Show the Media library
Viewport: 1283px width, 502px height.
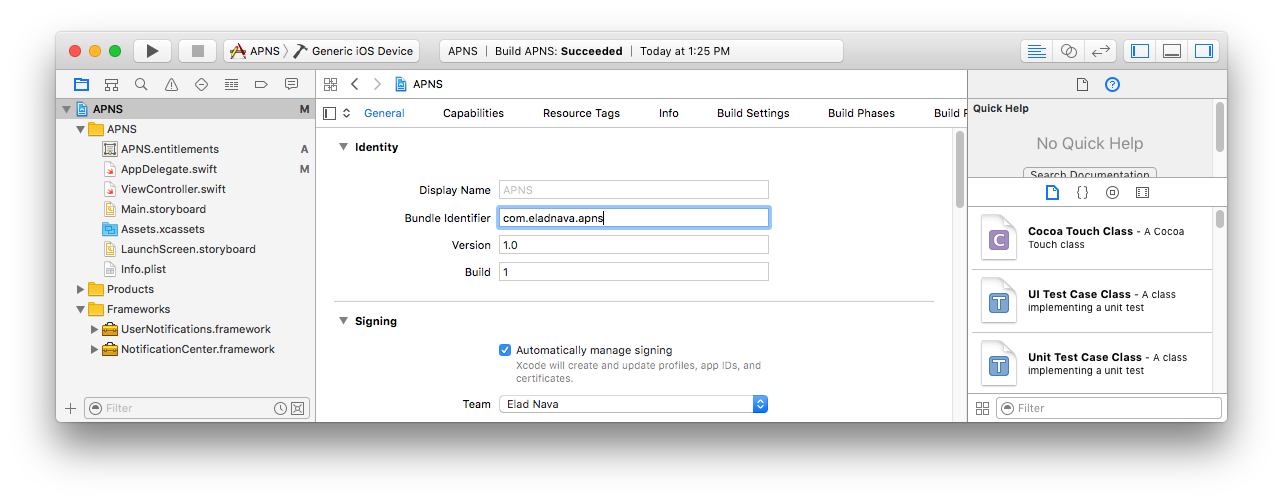pos(1142,192)
